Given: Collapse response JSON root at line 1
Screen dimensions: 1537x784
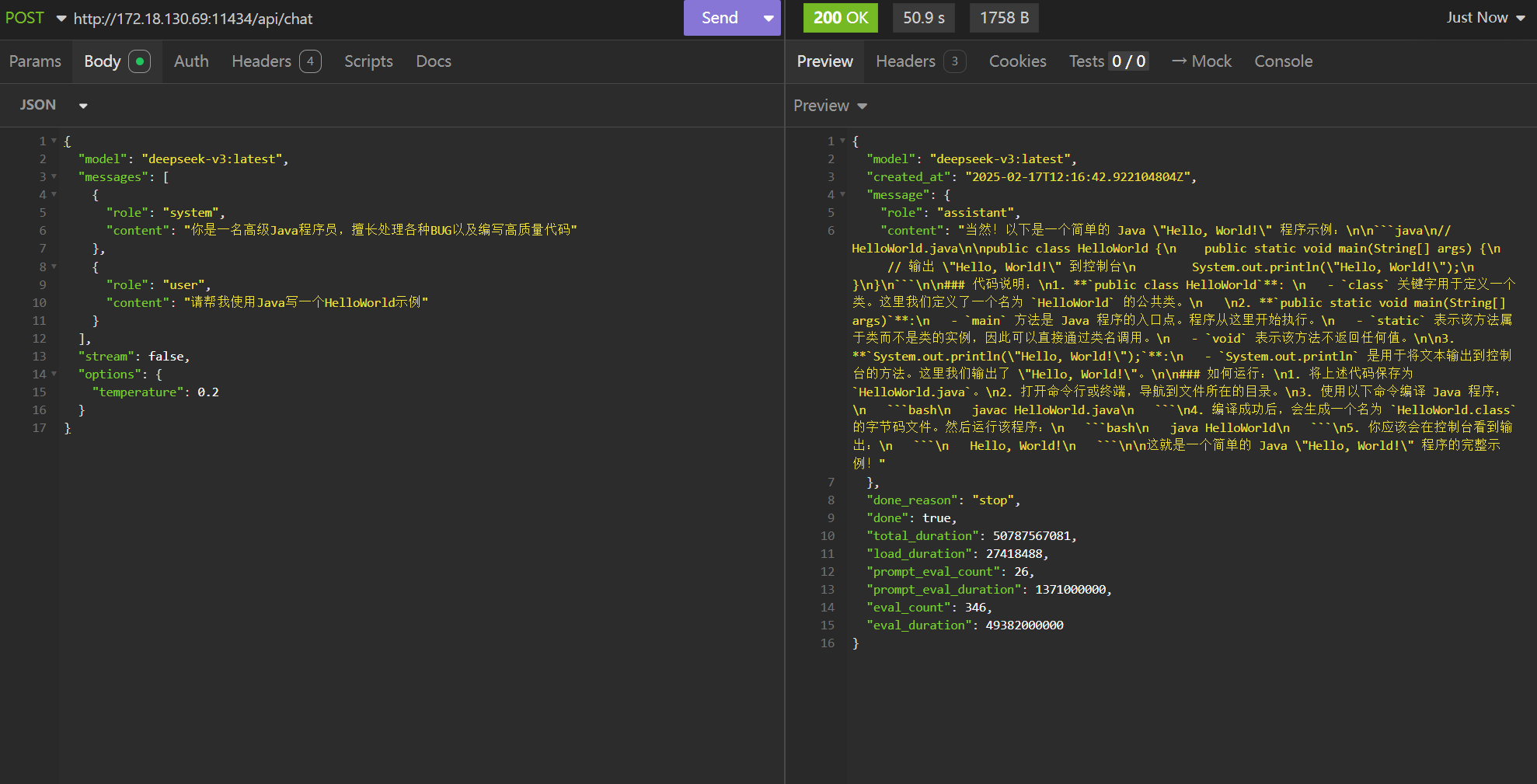Looking at the screenshot, I should point(842,141).
